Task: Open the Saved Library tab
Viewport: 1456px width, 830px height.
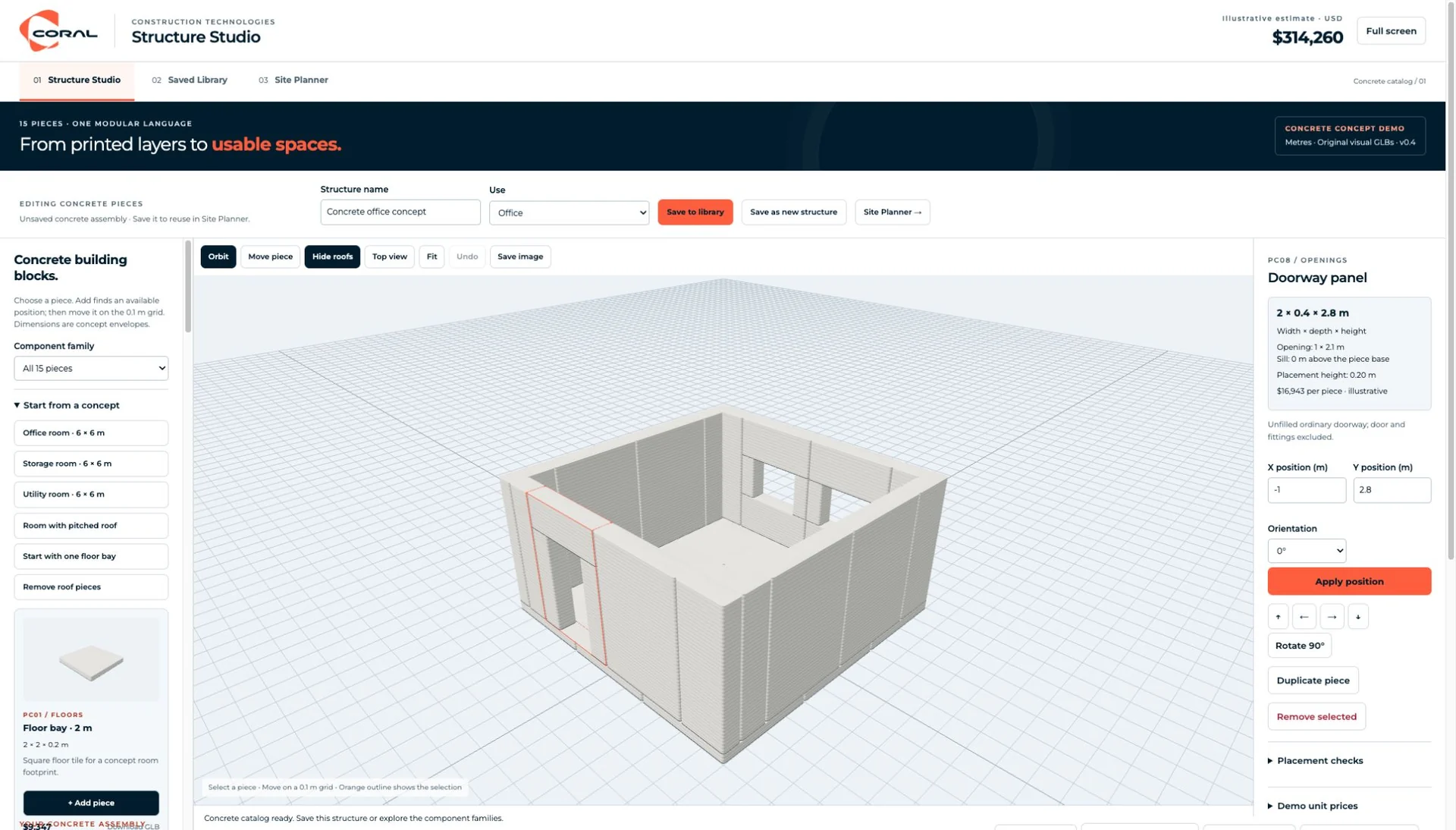Action: [190, 80]
